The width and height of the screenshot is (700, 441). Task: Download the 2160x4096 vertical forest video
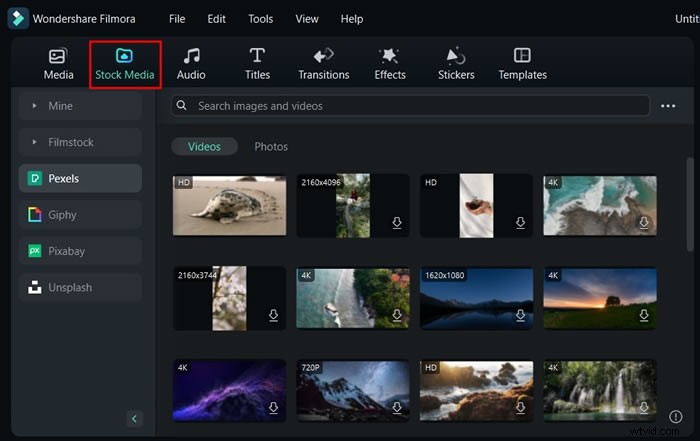397,223
